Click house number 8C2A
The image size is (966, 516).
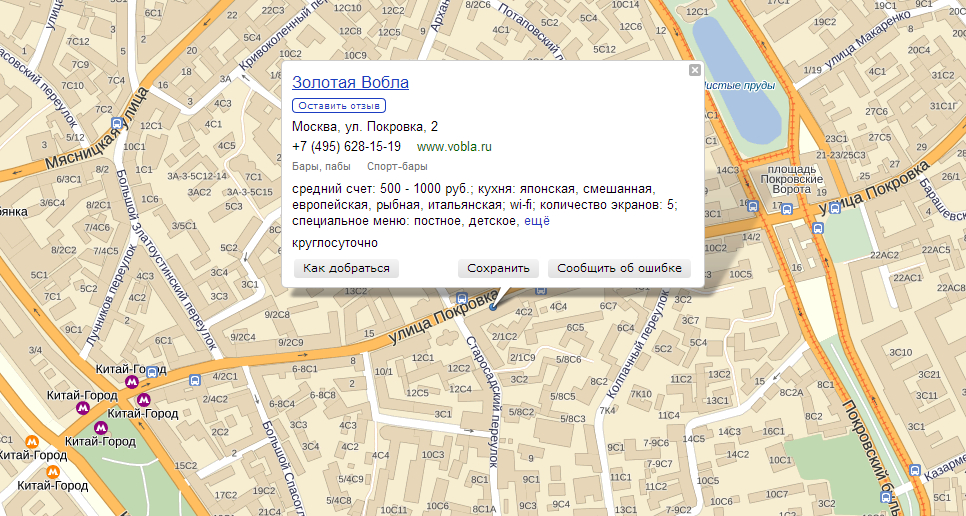pos(792,392)
